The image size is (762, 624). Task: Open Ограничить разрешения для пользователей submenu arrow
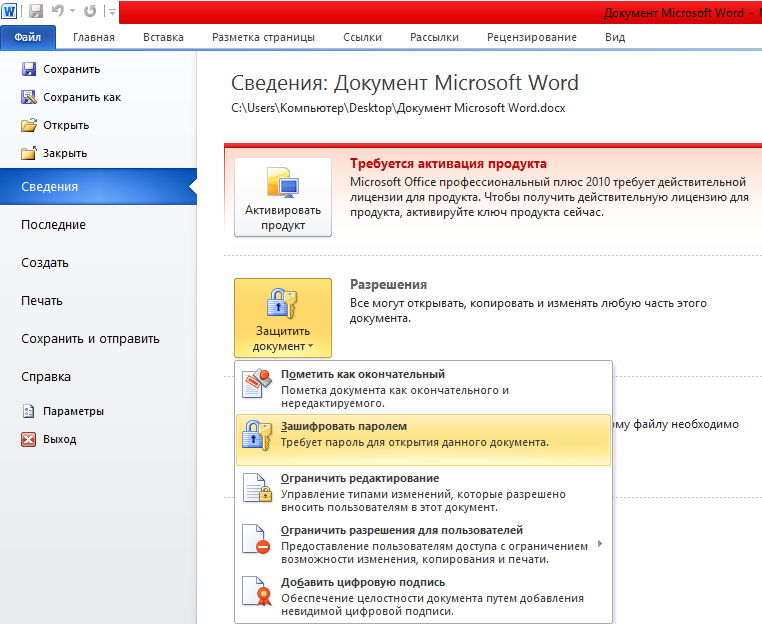click(599, 543)
